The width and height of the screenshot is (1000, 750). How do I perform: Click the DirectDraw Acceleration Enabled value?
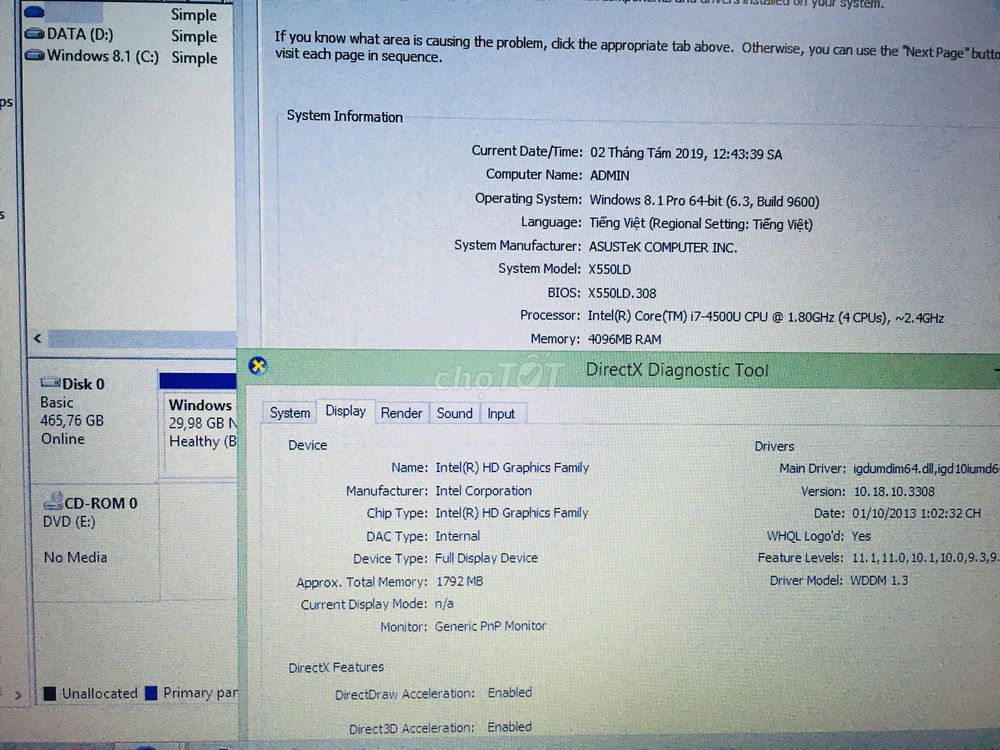click(x=509, y=693)
